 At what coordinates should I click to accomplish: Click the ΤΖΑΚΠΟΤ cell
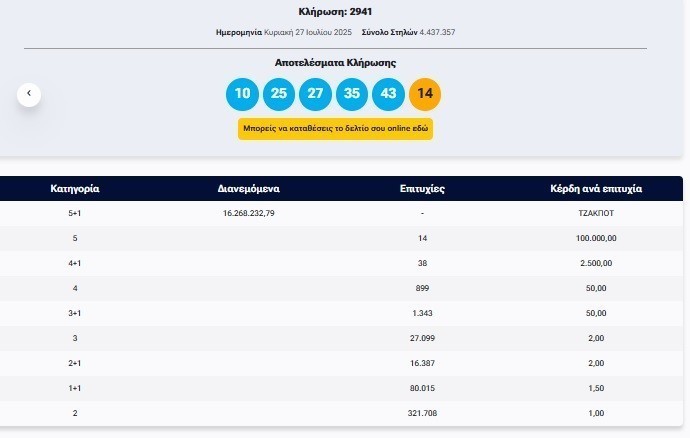pos(596,214)
